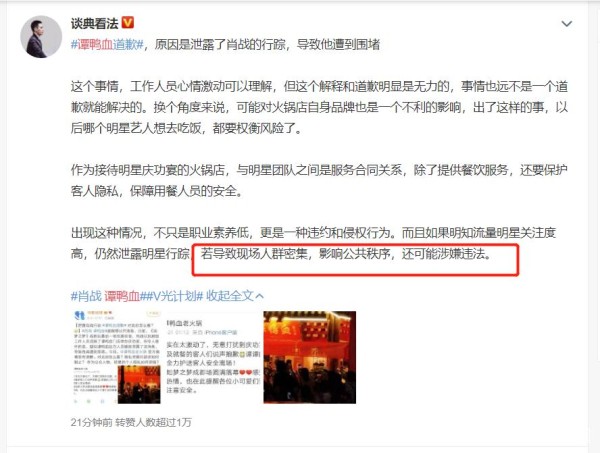Click the 谈典看法 profile avatar
600x453 pixels.
click(x=41, y=37)
